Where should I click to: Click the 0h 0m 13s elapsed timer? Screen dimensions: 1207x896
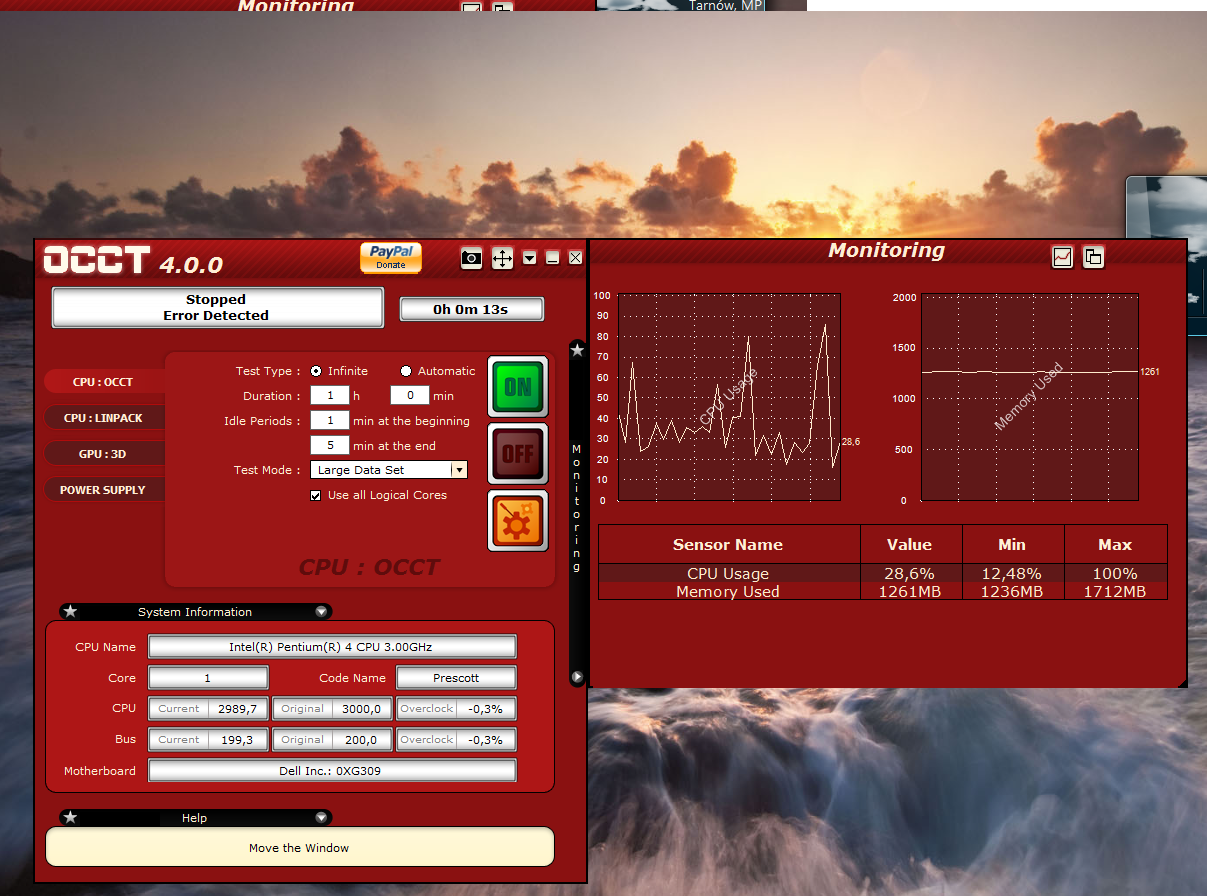[471, 310]
